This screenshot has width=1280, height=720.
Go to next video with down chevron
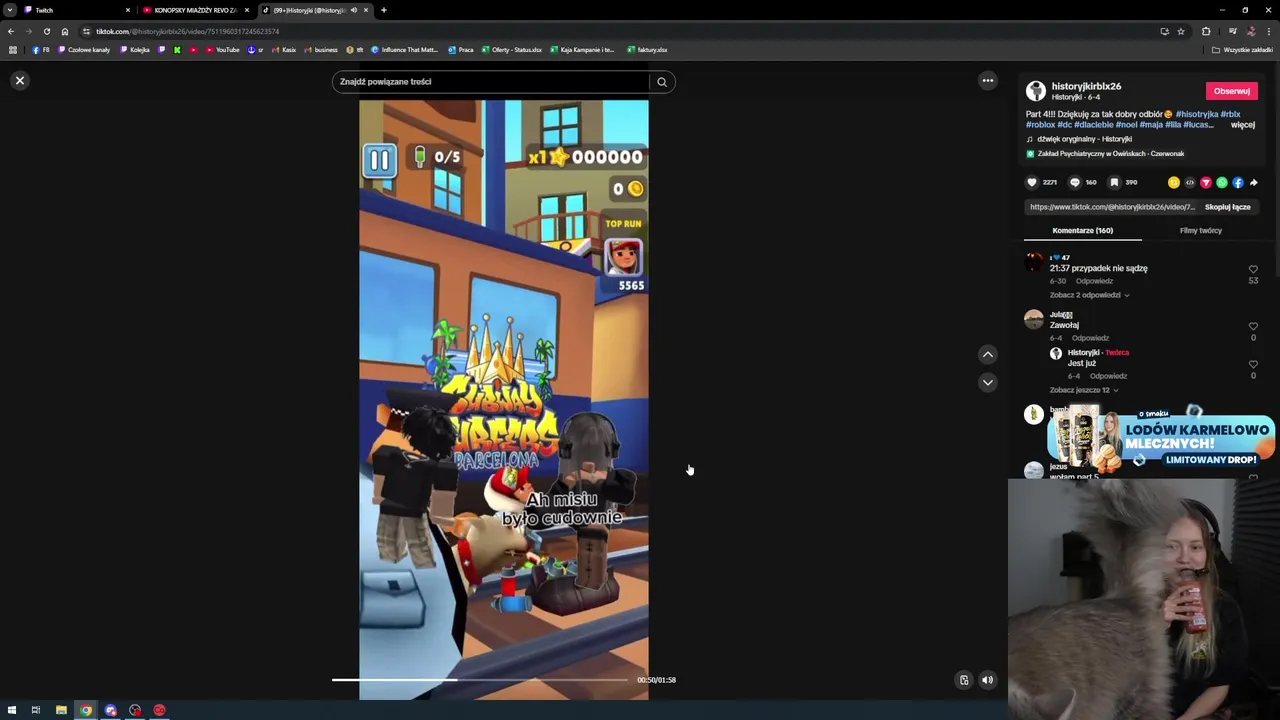pos(987,382)
